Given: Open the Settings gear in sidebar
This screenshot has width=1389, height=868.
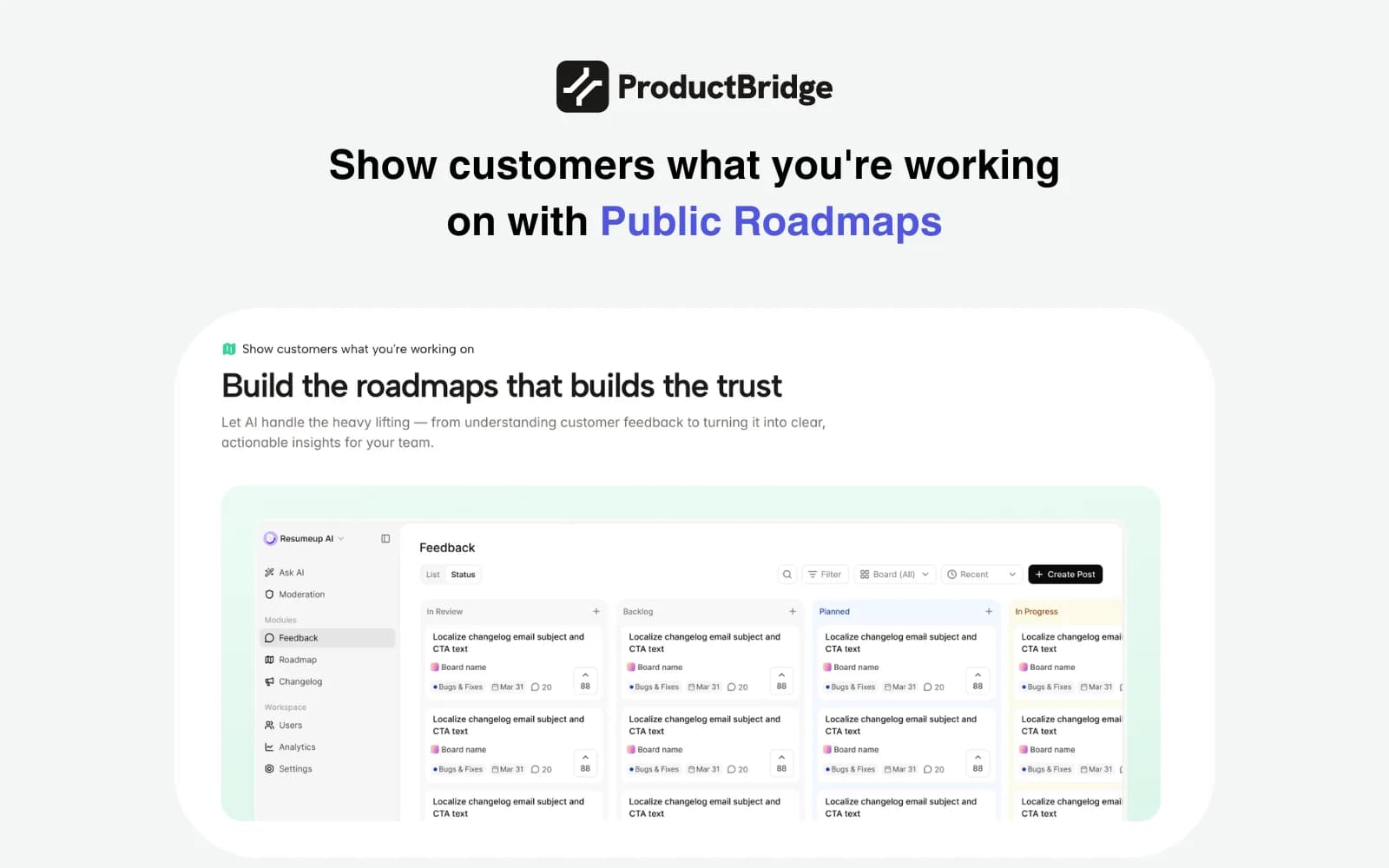Looking at the screenshot, I should (269, 768).
